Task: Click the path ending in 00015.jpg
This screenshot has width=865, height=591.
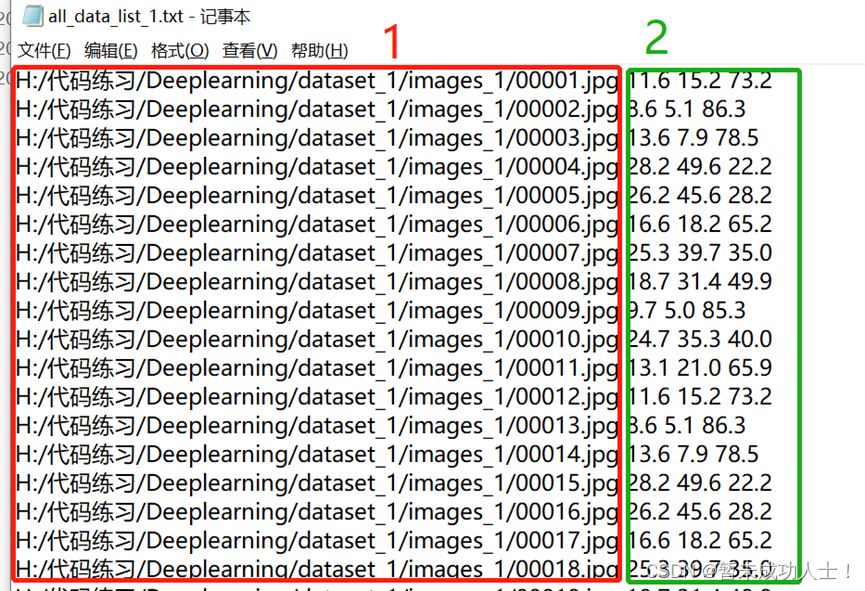Action: [317, 483]
